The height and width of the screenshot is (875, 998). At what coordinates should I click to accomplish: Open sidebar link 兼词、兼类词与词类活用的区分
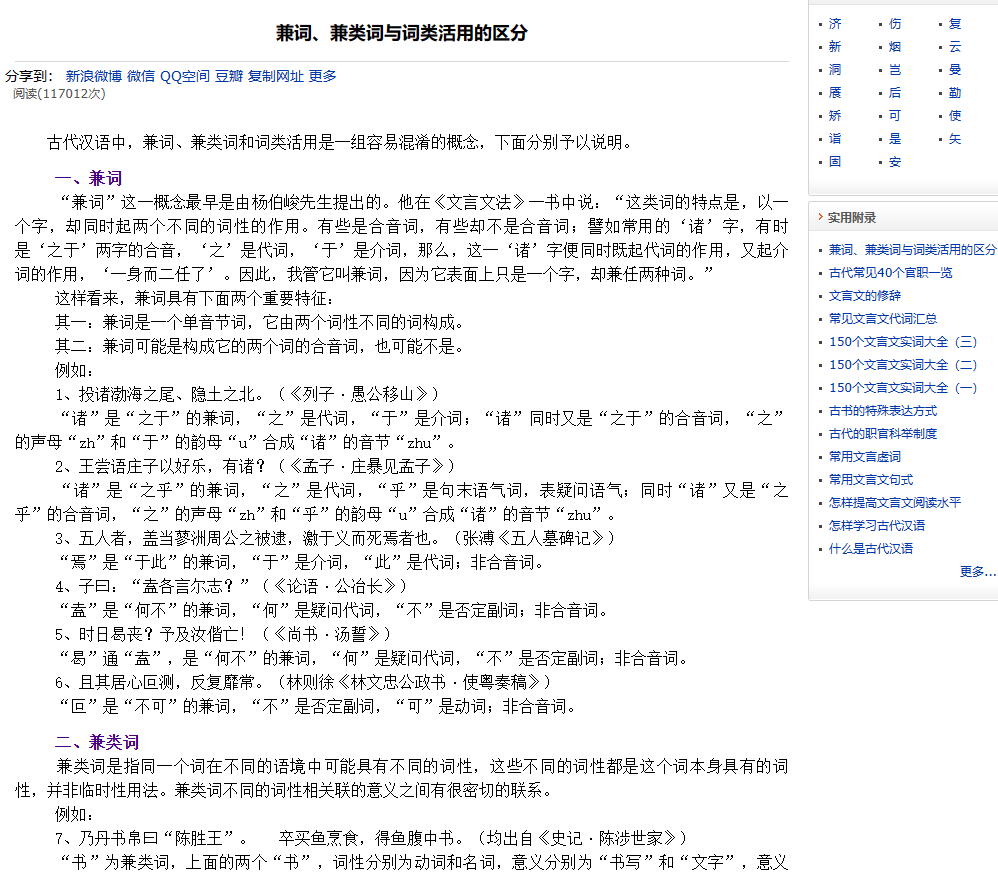[913, 250]
